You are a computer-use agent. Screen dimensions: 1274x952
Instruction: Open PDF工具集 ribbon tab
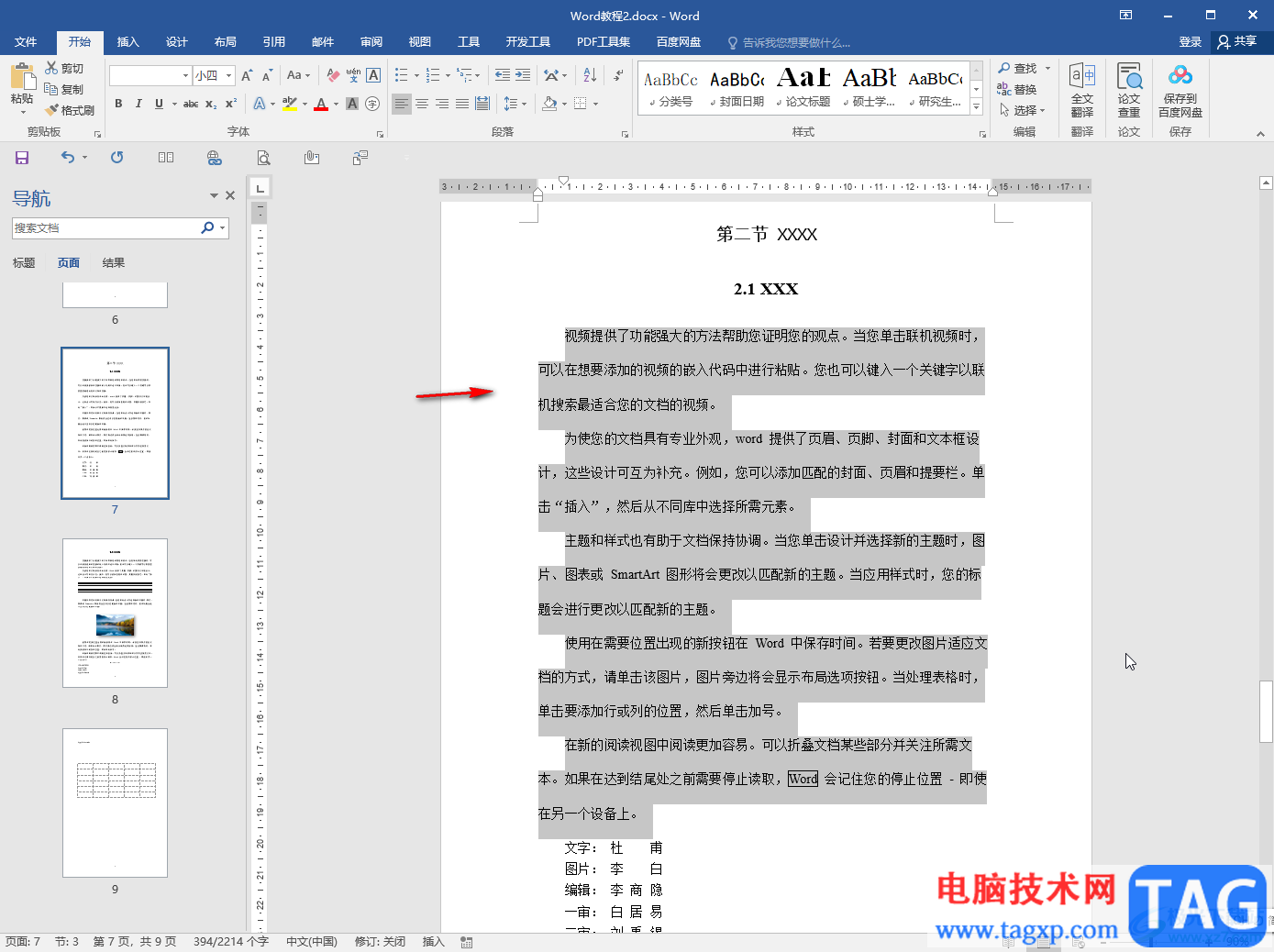[604, 42]
